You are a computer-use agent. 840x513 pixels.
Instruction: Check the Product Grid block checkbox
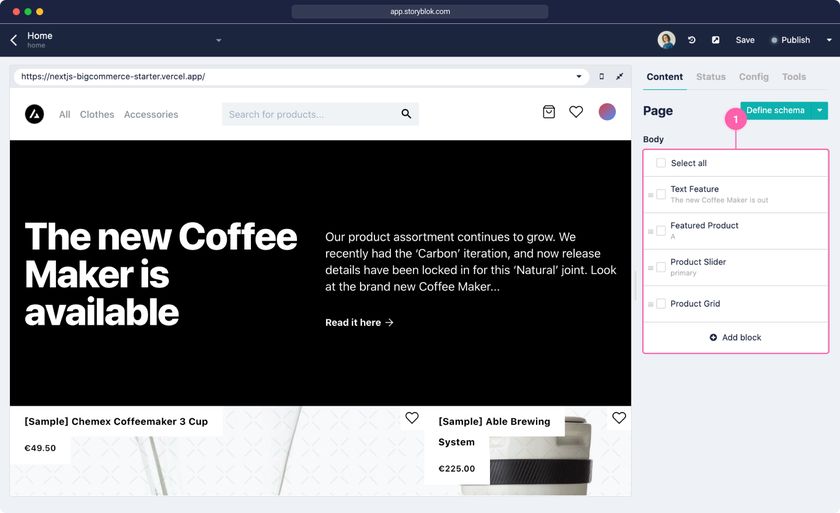pyautogui.click(x=661, y=304)
